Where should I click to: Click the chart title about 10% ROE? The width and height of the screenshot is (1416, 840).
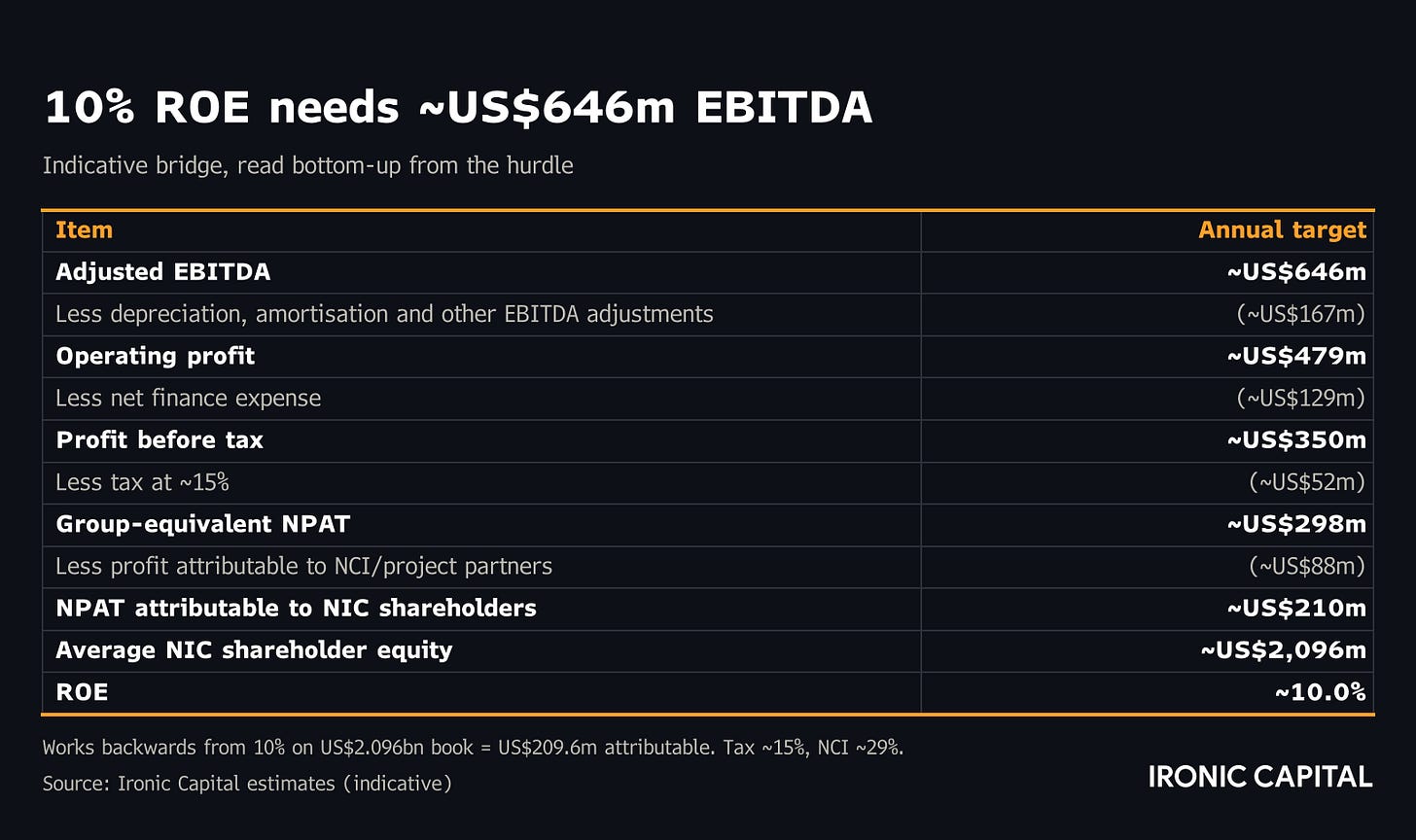click(x=458, y=108)
